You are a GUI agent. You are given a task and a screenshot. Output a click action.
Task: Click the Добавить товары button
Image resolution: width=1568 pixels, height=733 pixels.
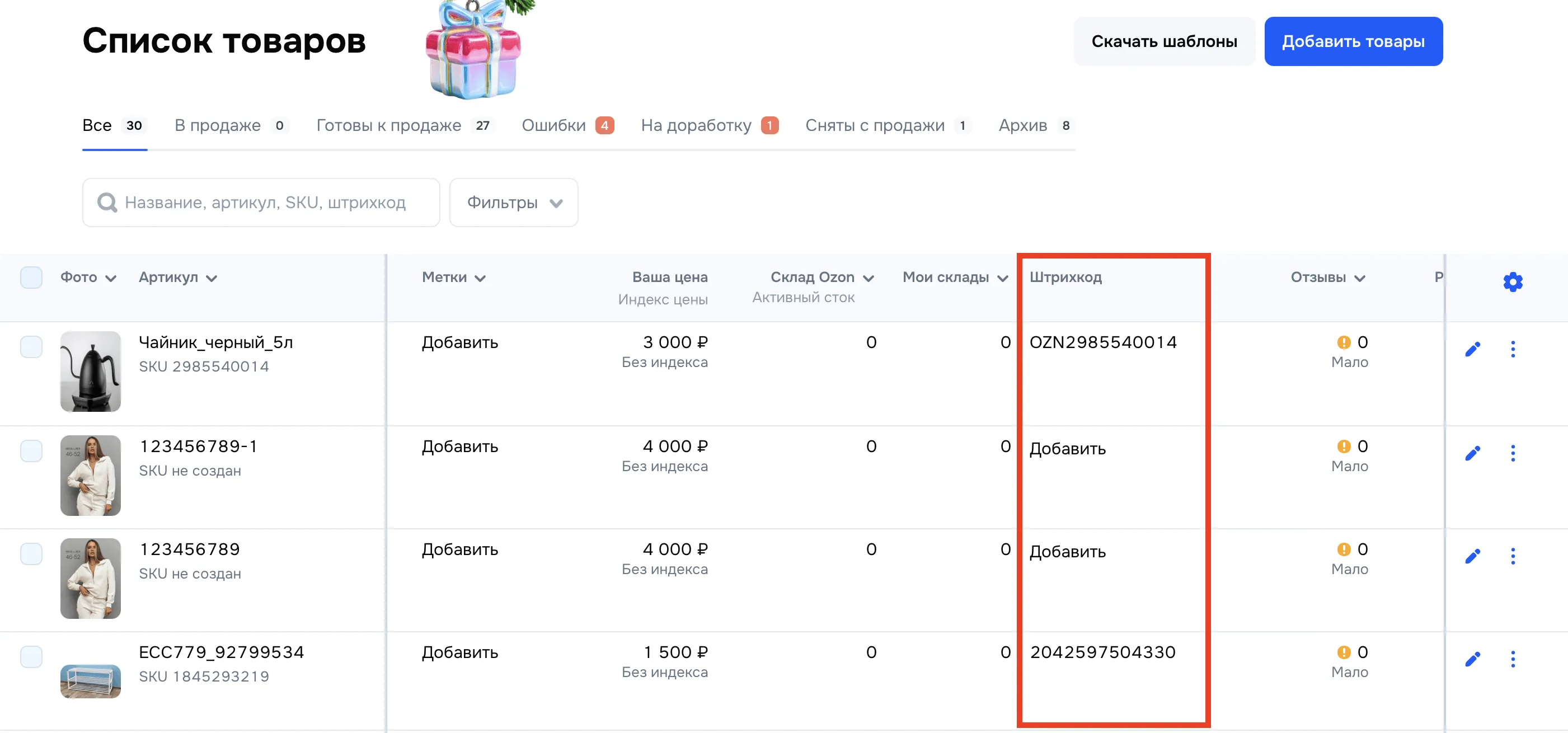pos(1353,41)
